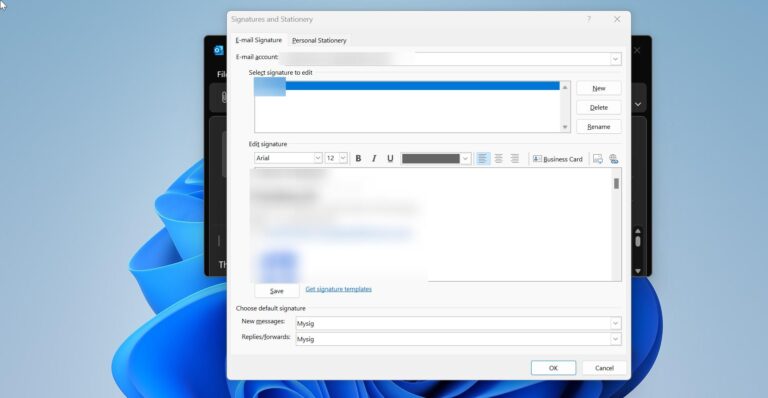Expand the E-mail account dropdown

click(615, 59)
